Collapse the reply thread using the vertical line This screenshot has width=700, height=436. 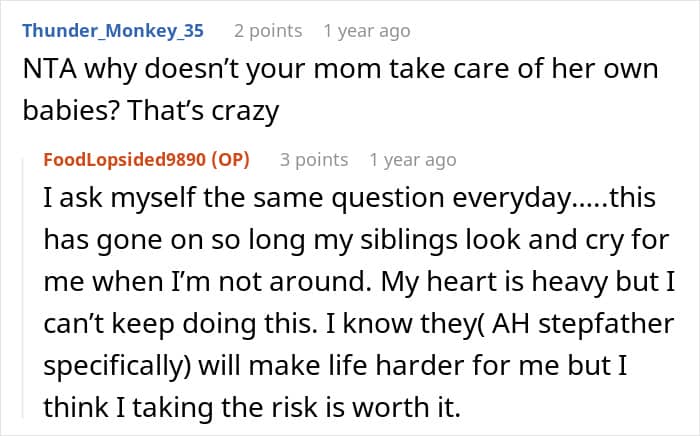coord(24,288)
